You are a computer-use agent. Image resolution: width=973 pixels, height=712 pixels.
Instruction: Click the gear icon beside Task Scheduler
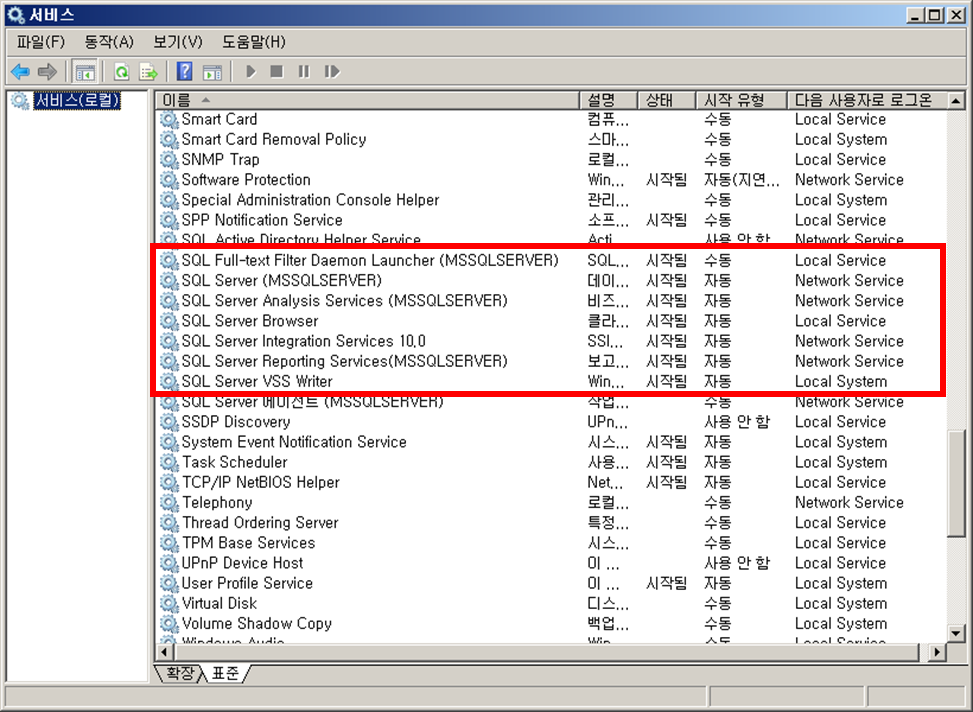coord(169,462)
